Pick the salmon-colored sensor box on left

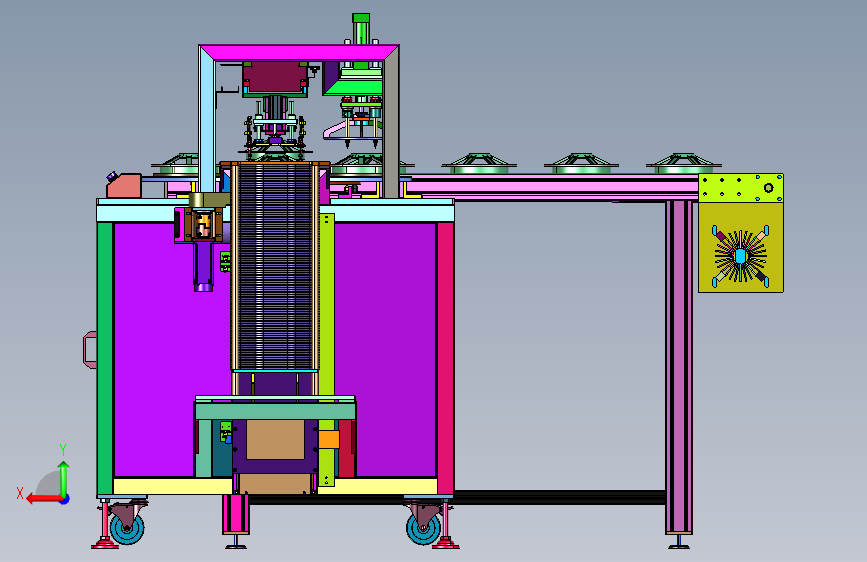point(124,186)
